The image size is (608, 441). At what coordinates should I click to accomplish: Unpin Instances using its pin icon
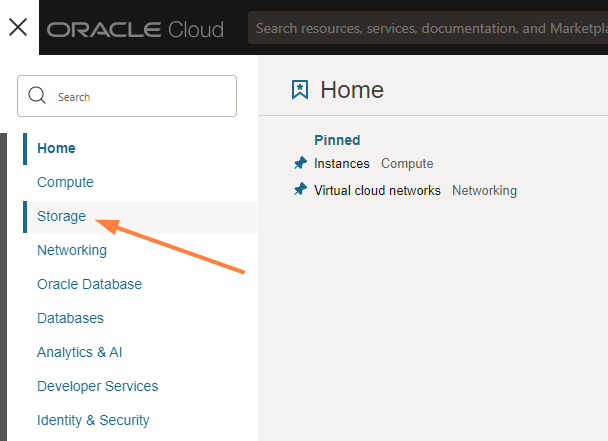[300, 164]
